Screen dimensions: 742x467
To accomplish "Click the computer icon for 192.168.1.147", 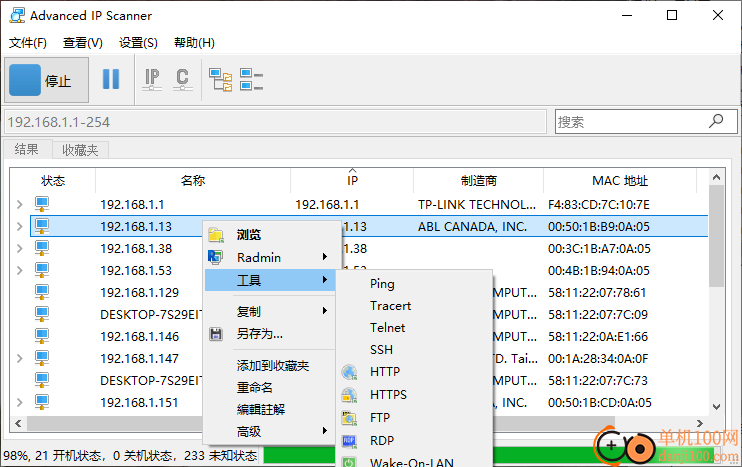I will click(42, 358).
